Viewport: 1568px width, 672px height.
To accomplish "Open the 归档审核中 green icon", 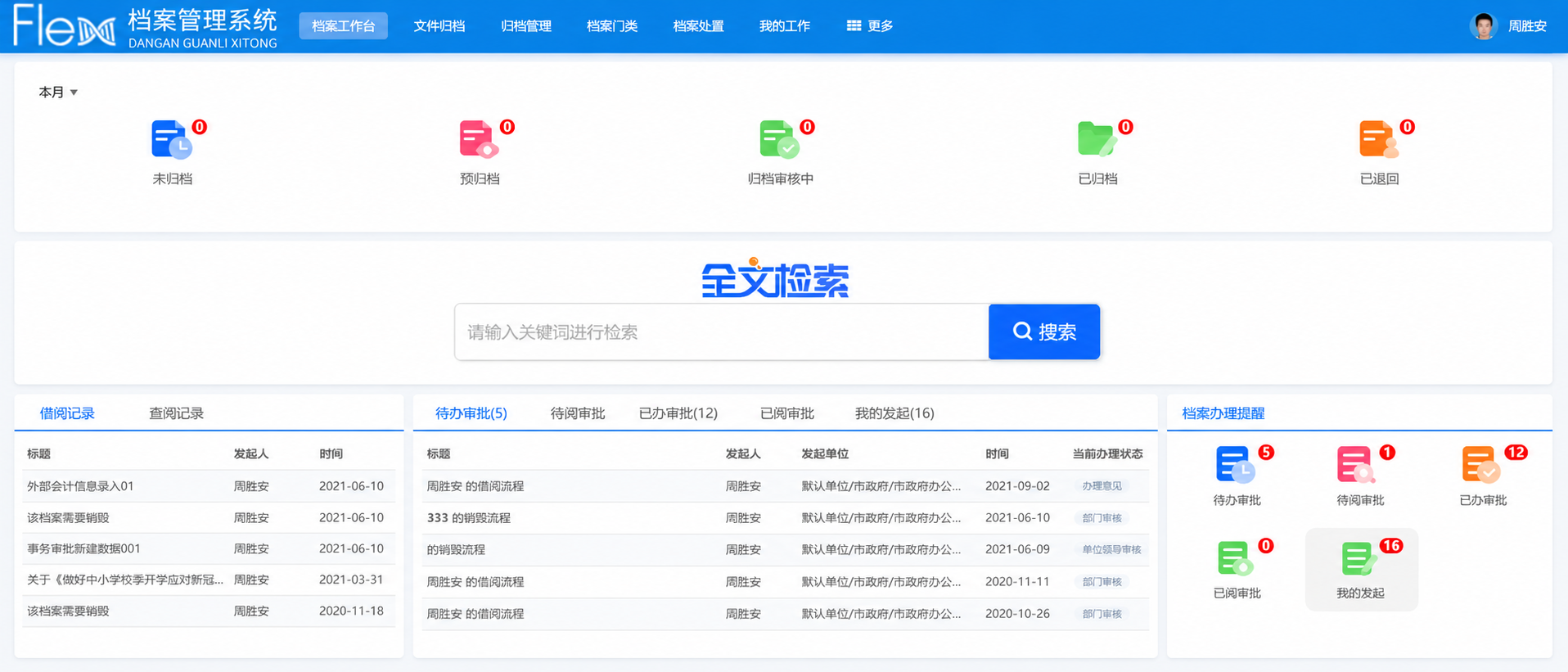I will [x=780, y=139].
